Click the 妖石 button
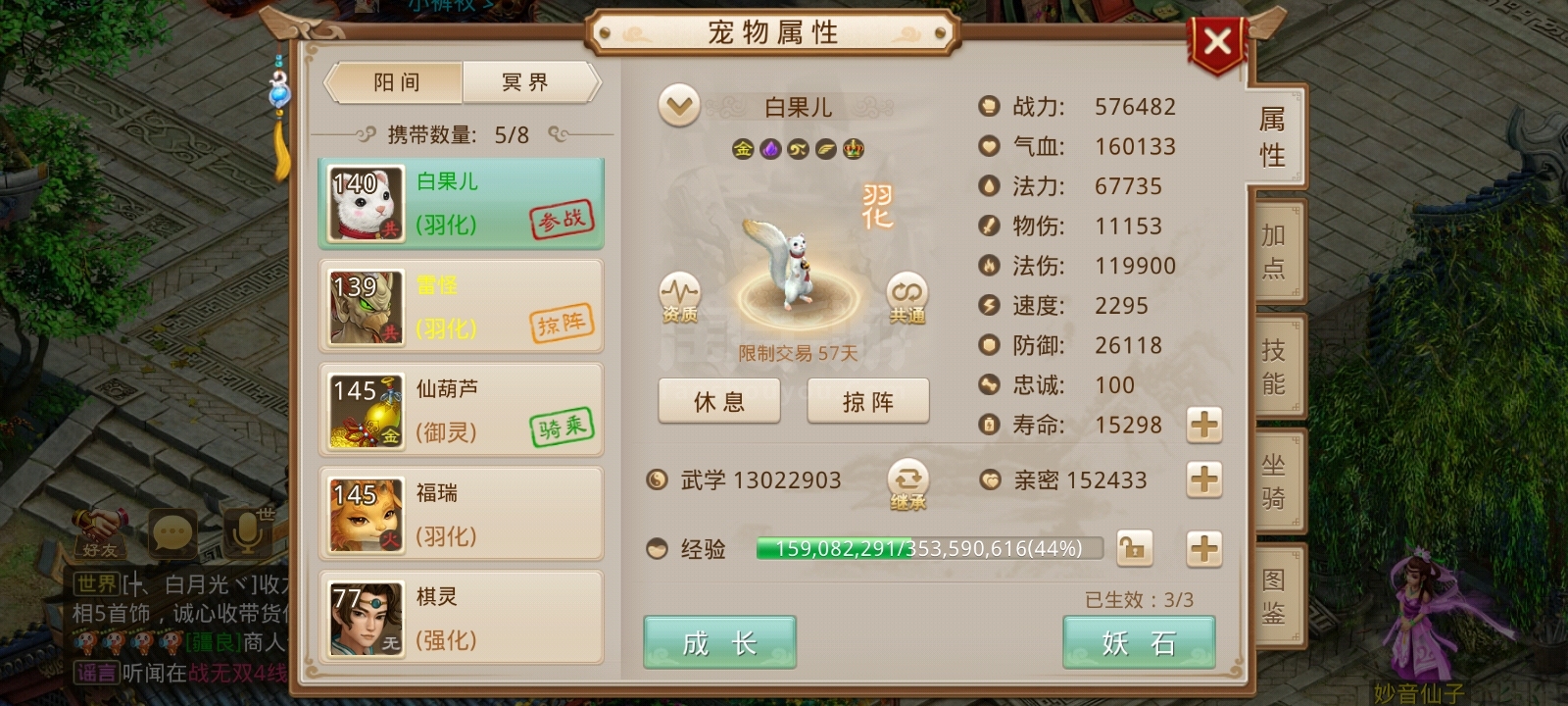 pos(1139,642)
